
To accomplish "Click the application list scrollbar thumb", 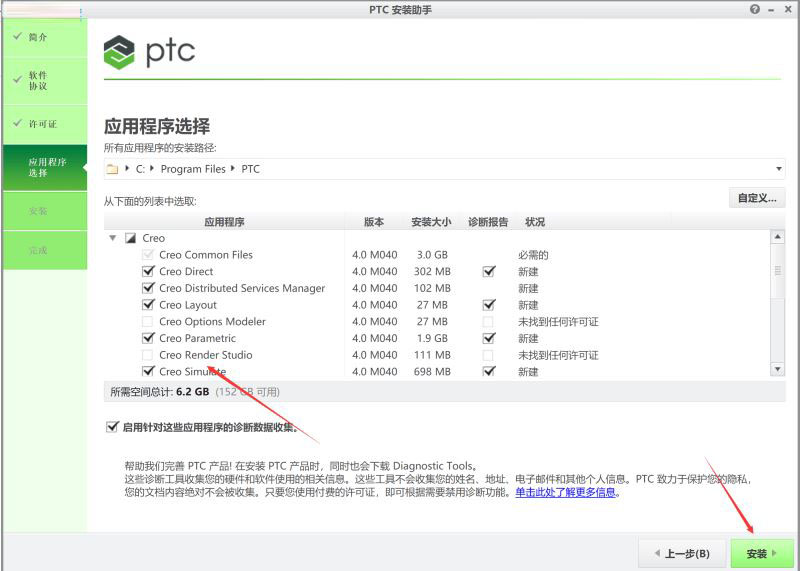I will (778, 271).
